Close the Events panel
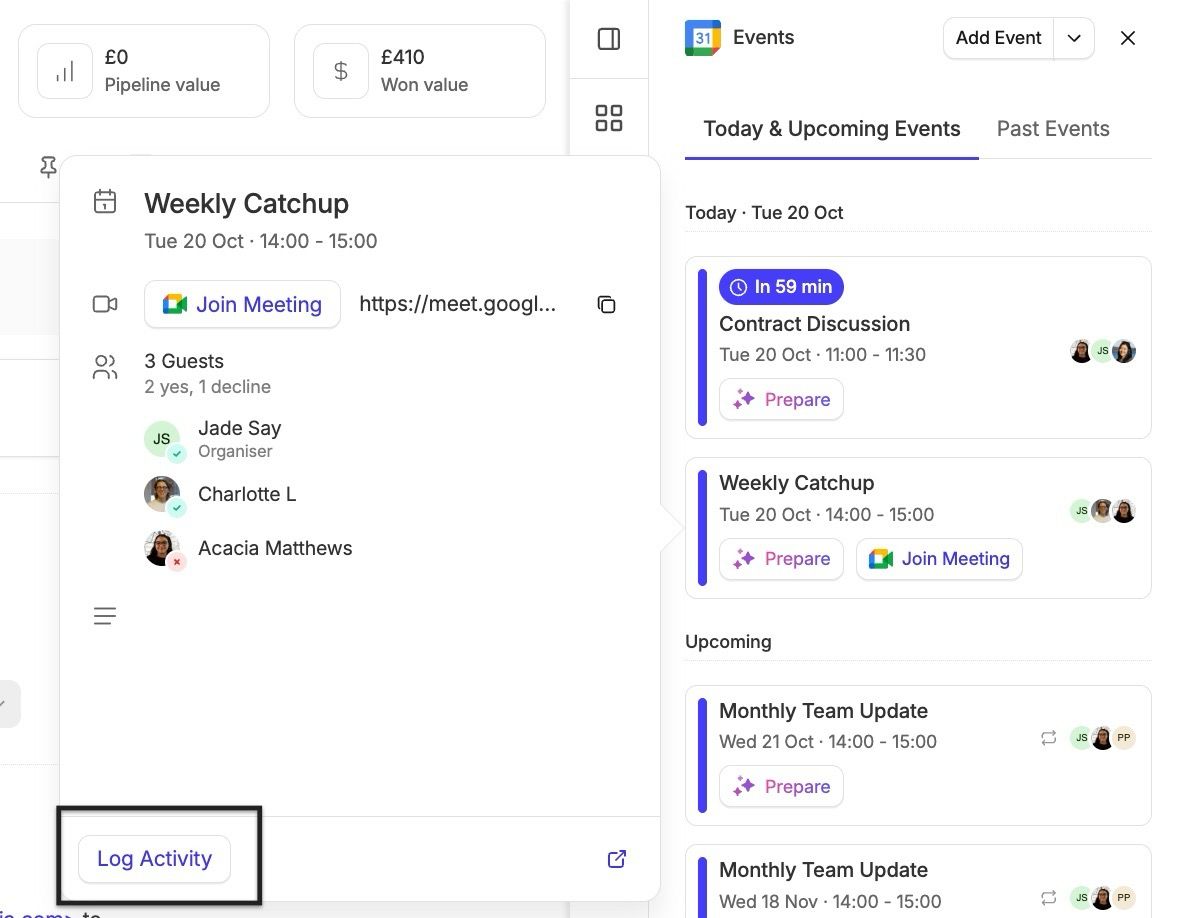This screenshot has height=918, width=1178. pyautogui.click(x=1128, y=38)
